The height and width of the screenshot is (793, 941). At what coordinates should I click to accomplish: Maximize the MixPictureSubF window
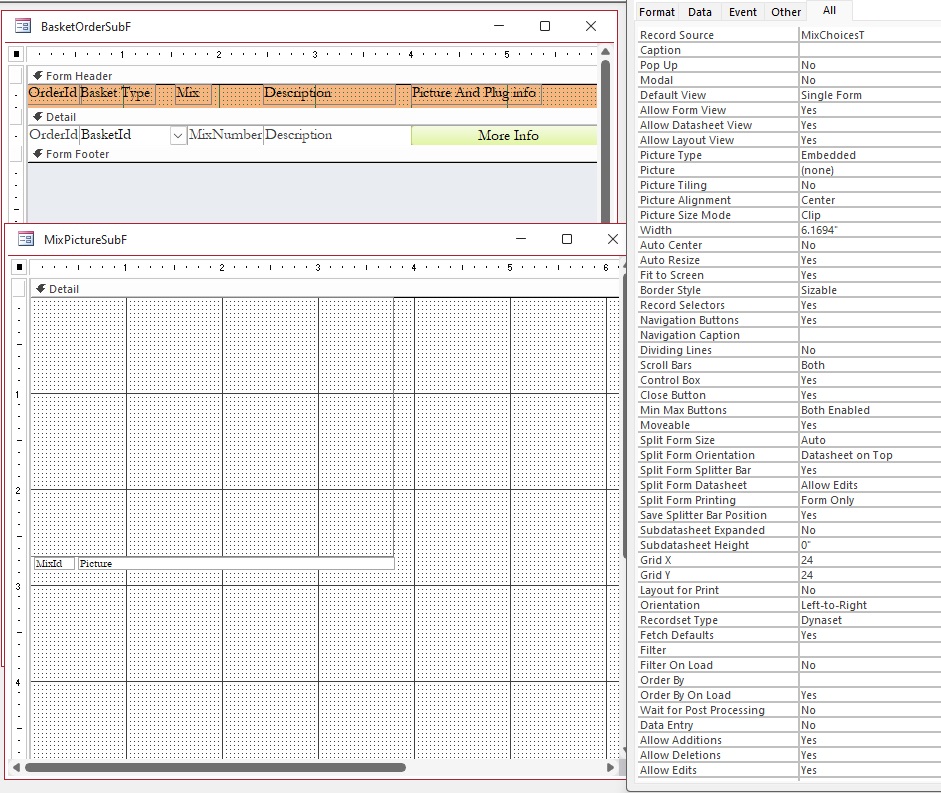[x=567, y=240]
